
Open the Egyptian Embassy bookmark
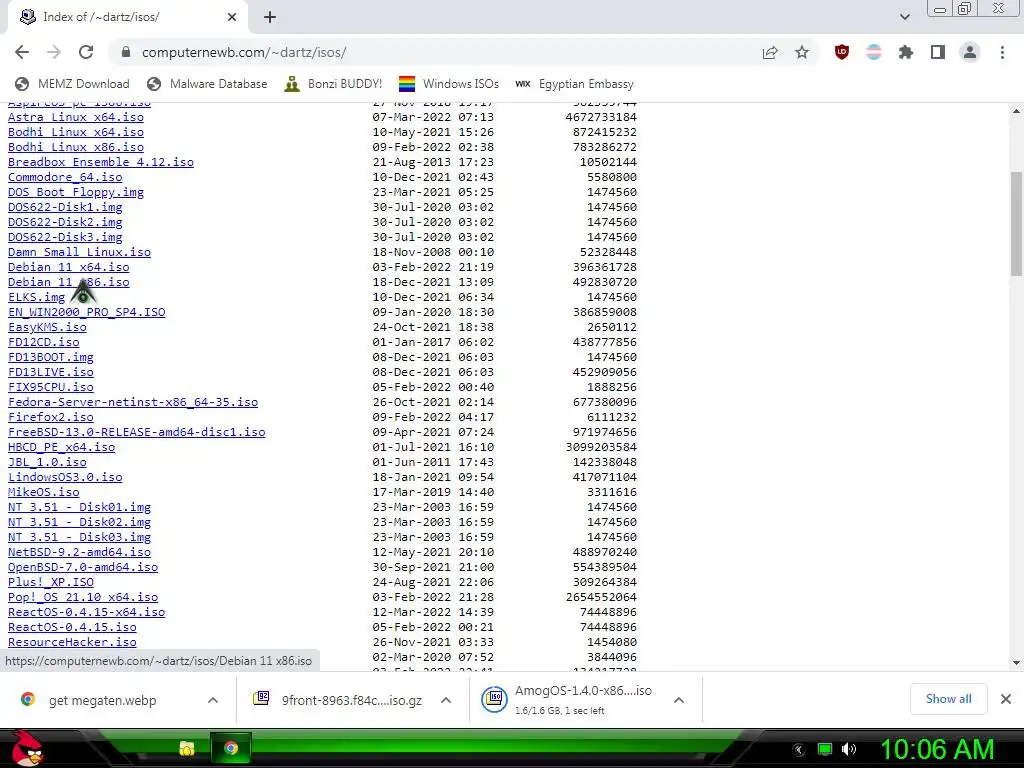(x=575, y=84)
